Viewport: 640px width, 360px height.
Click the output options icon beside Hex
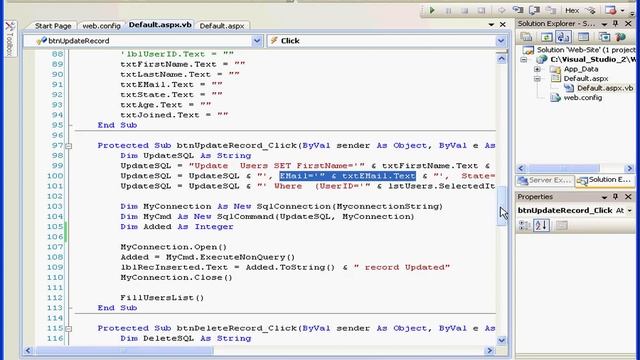tap(590, 11)
